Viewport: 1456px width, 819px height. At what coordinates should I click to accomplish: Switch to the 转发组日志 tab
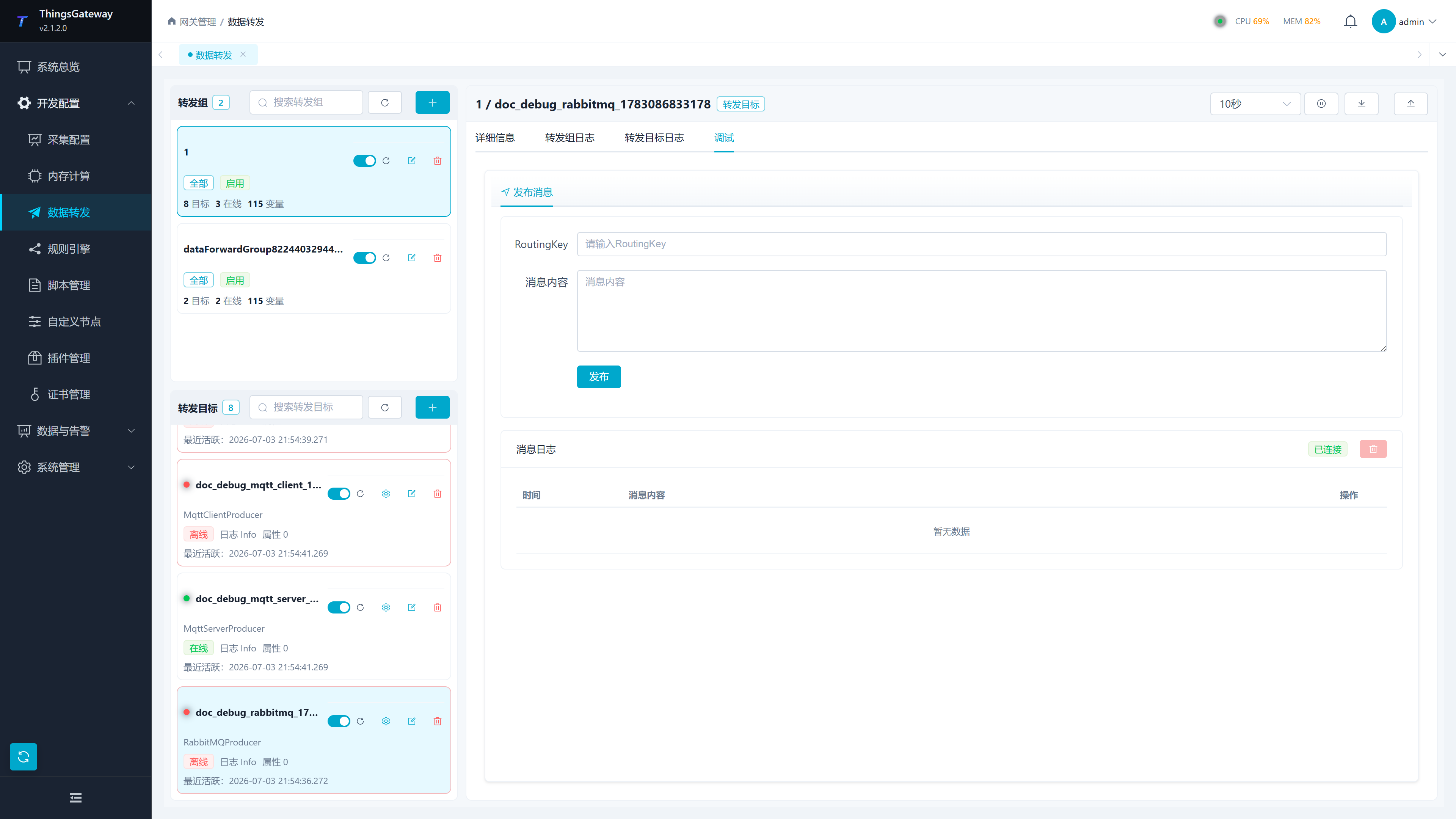[x=570, y=138]
